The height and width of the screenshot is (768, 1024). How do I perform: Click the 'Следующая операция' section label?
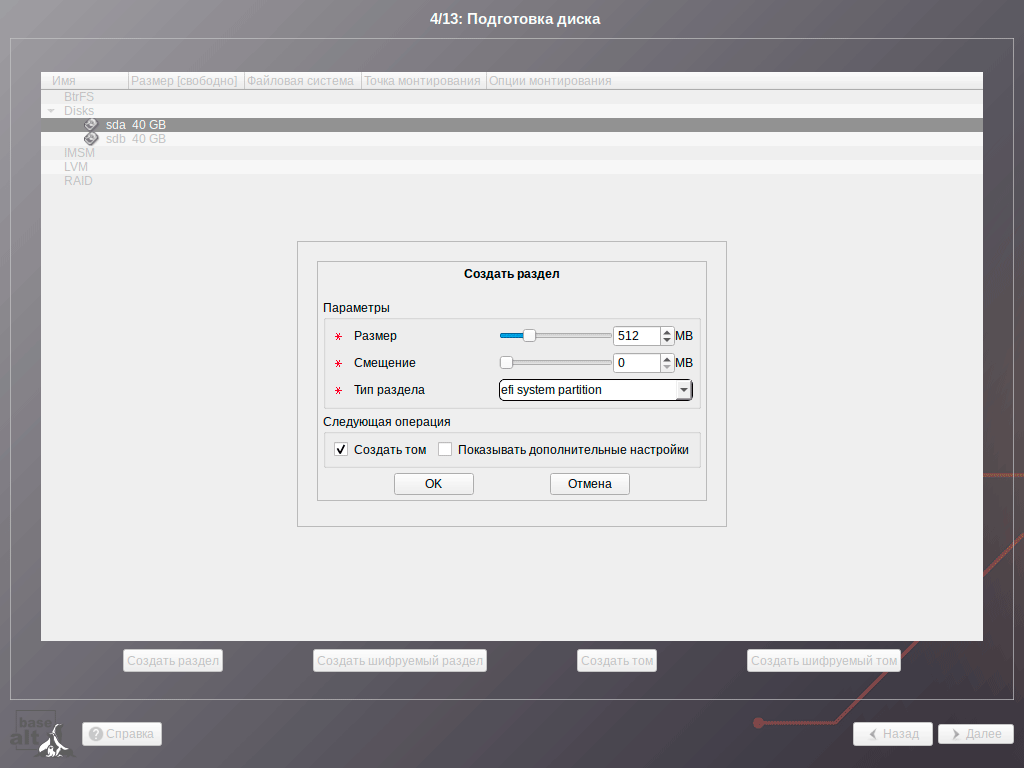(387, 422)
